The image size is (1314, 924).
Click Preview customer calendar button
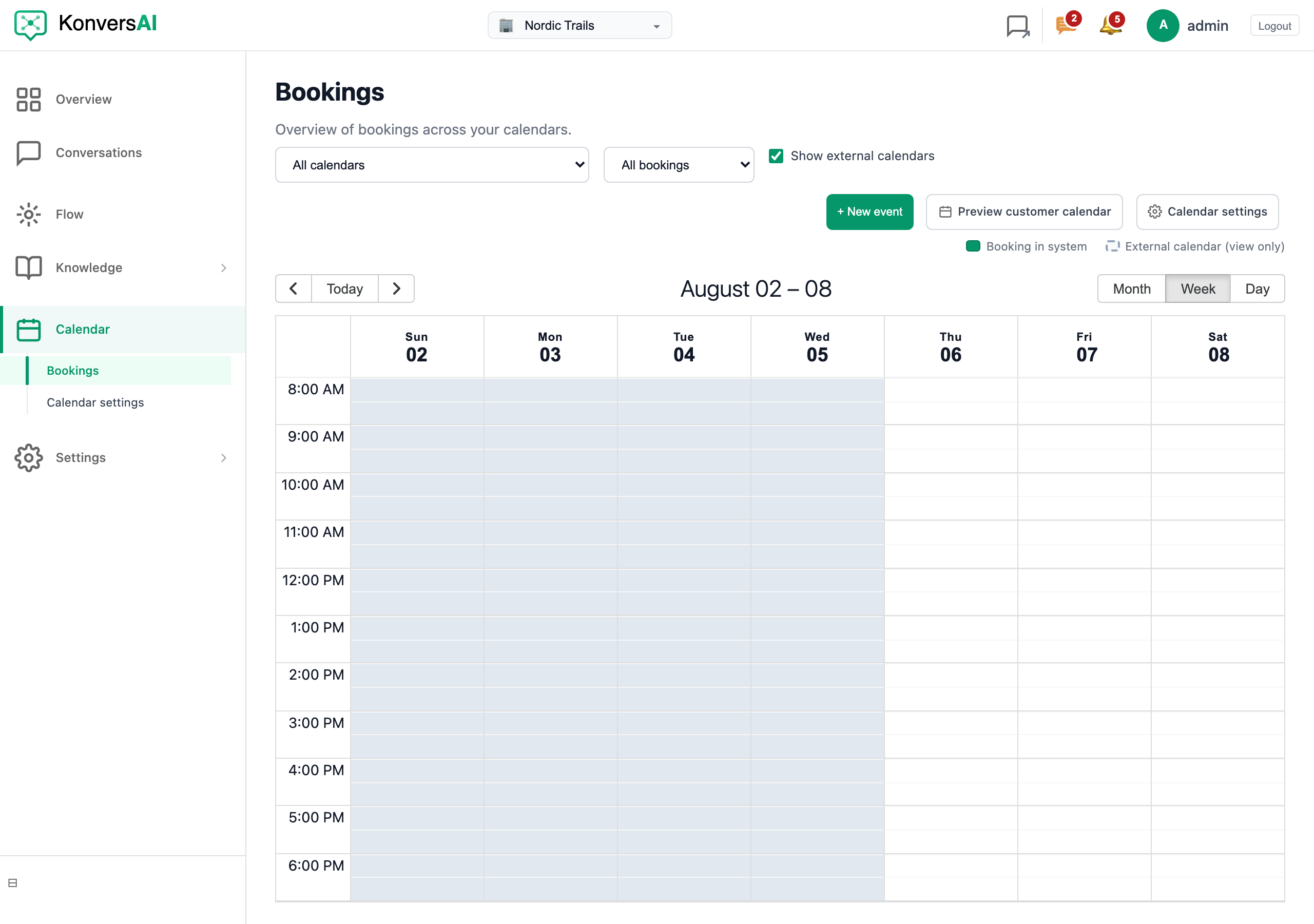(x=1025, y=212)
